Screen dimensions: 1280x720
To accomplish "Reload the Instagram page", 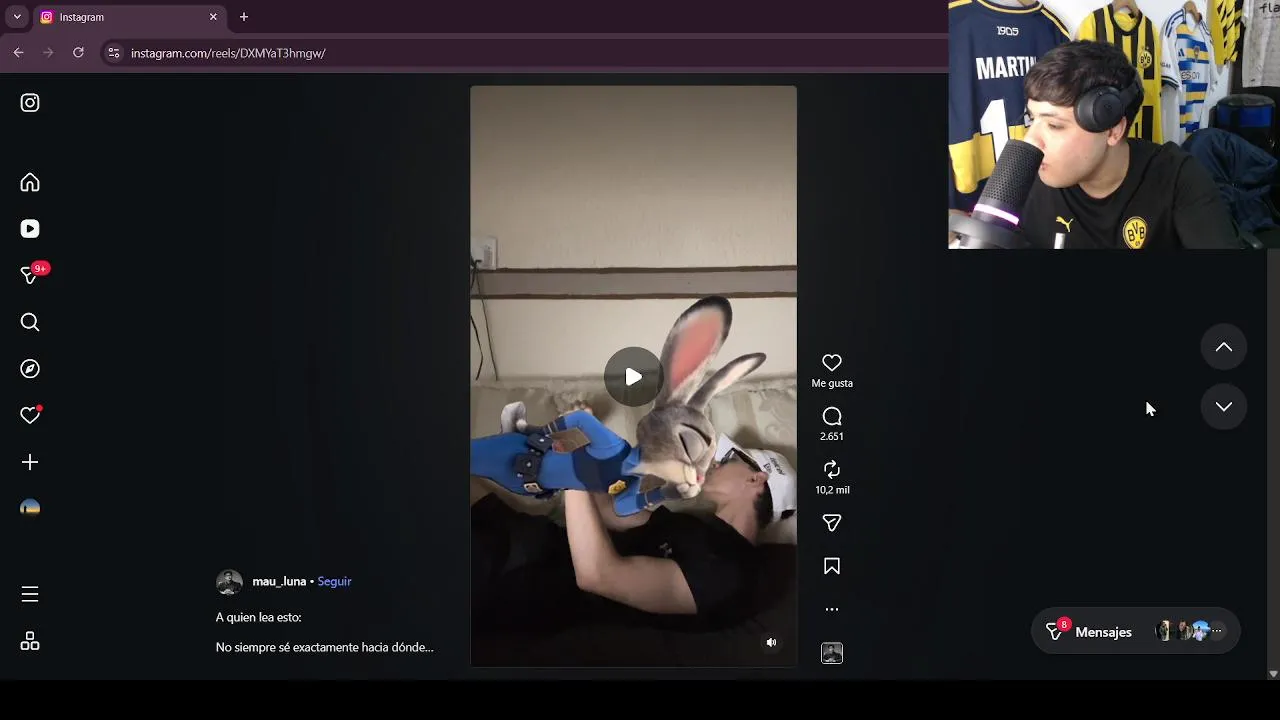I will [x=78, y=53].
